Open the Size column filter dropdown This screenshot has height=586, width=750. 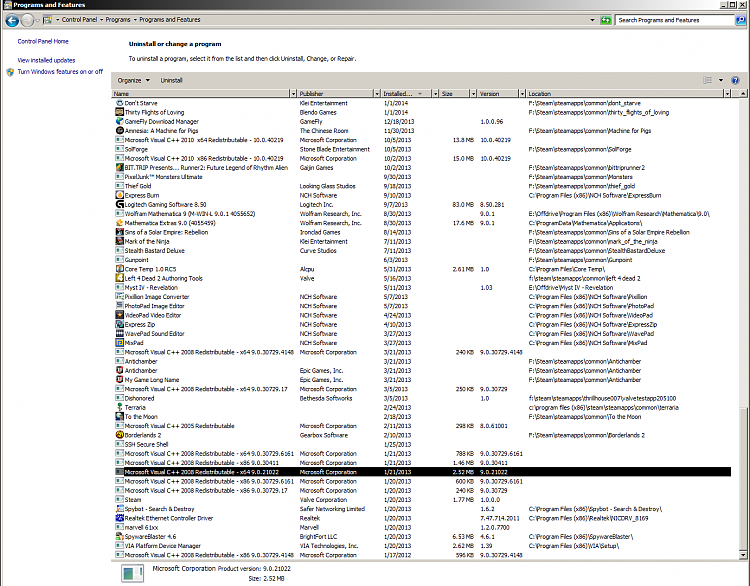pos(473,94)
